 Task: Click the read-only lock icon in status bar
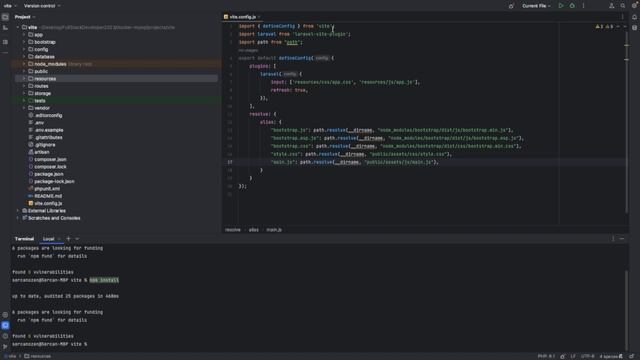(x=562, y=356)
